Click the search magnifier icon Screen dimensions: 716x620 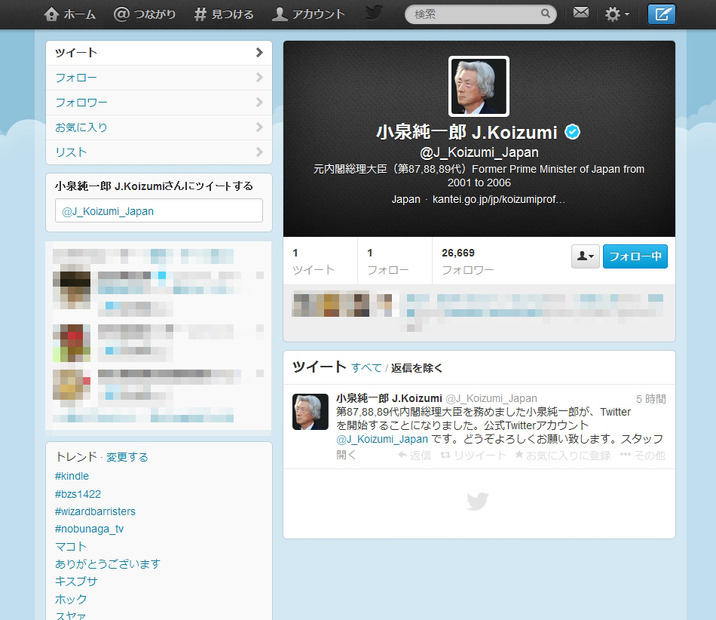coord(545,14)
